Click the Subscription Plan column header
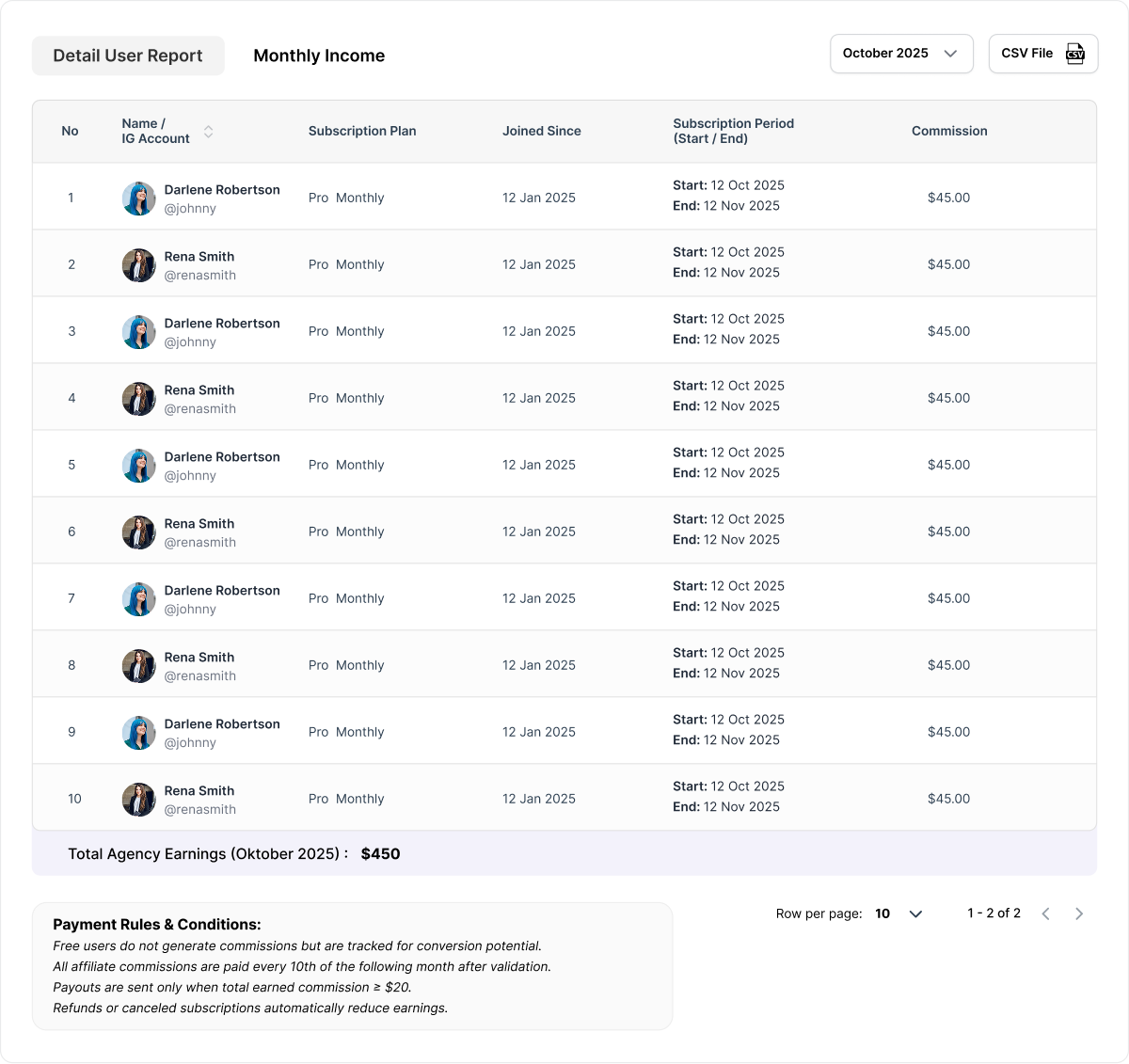1129x1064 pixels. point(362,131)
